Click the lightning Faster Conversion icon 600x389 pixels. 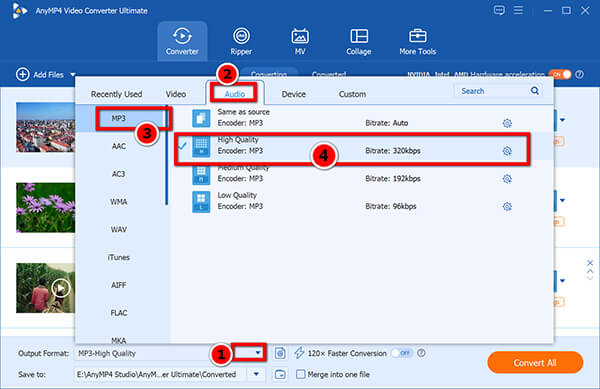click(299, 353)
